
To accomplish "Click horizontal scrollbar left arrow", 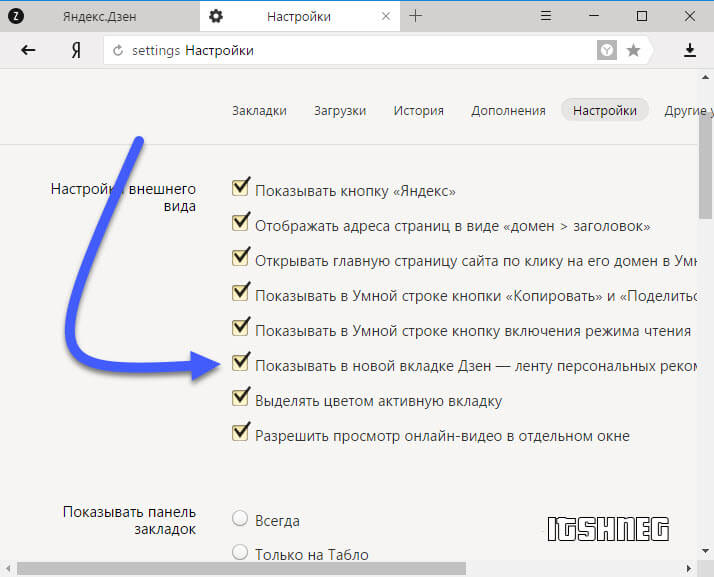I will click(8, 568).
